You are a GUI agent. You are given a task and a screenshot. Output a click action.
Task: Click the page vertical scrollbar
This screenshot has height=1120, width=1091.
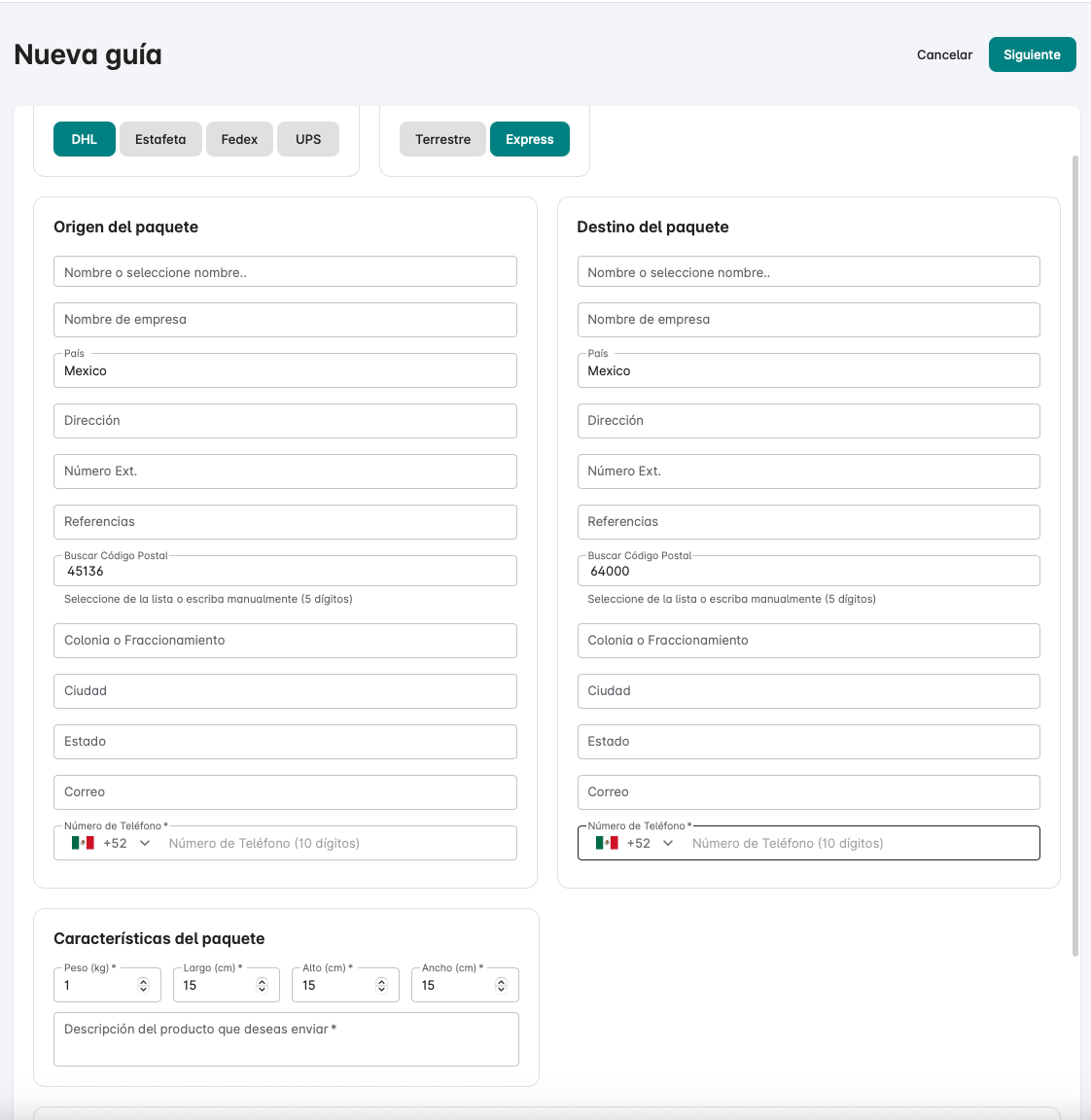[1074, 554]
